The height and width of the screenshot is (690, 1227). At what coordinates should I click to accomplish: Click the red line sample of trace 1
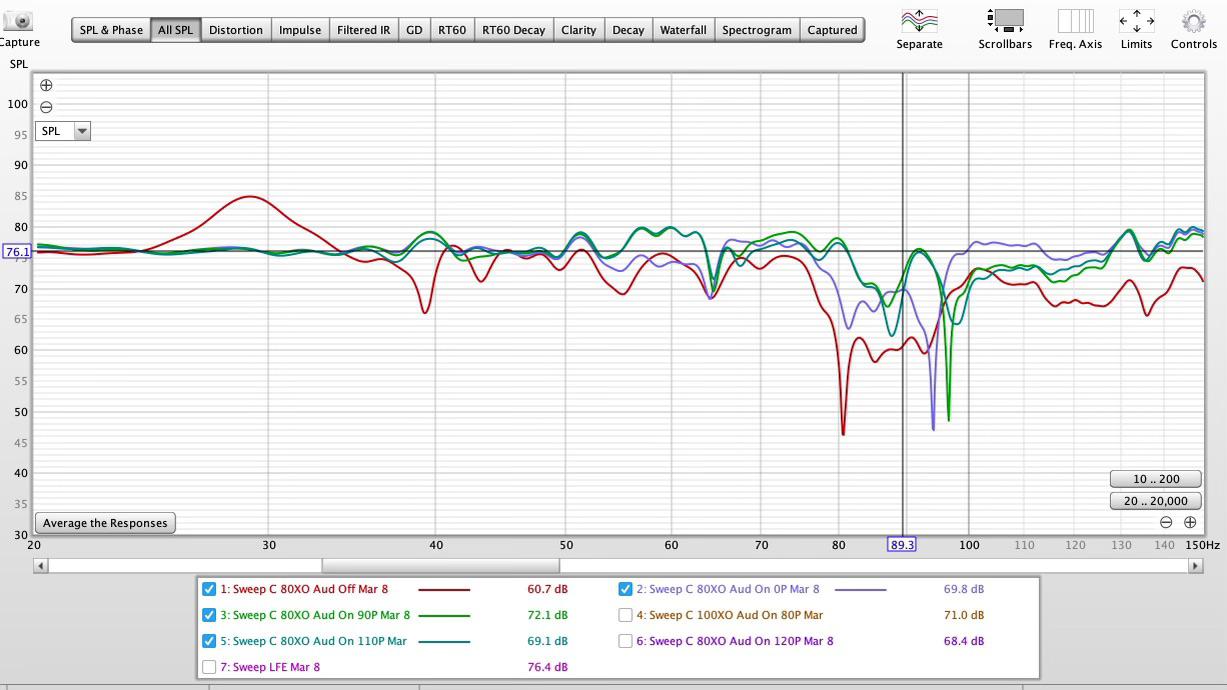tap(444, 589)
